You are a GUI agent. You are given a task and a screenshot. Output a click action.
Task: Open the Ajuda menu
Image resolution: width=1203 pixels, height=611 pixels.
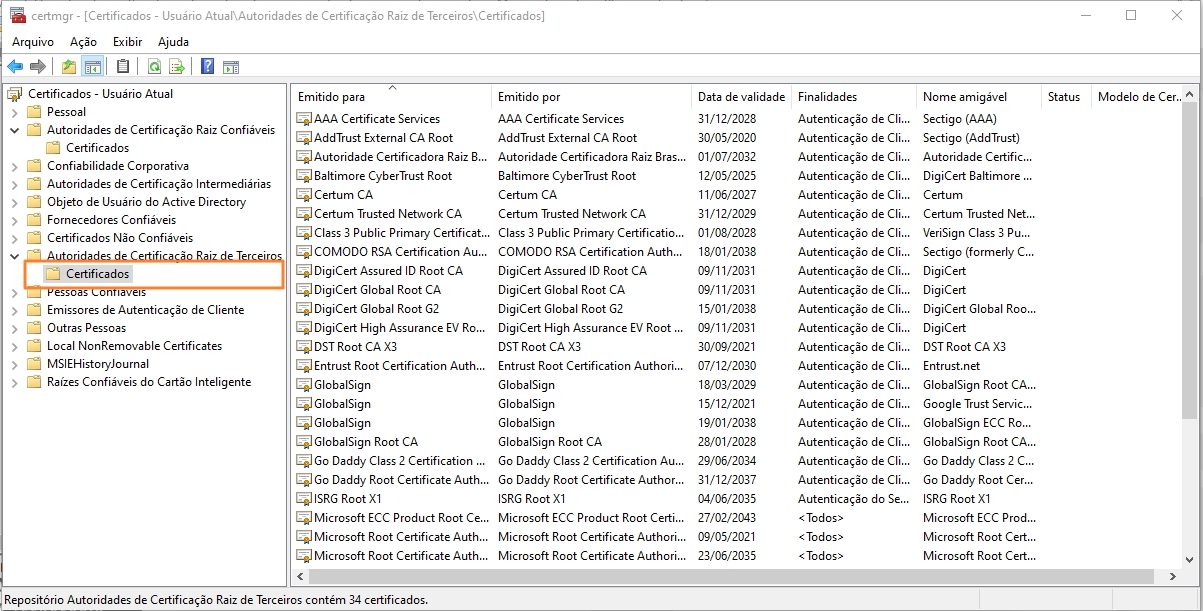point(173,42)
